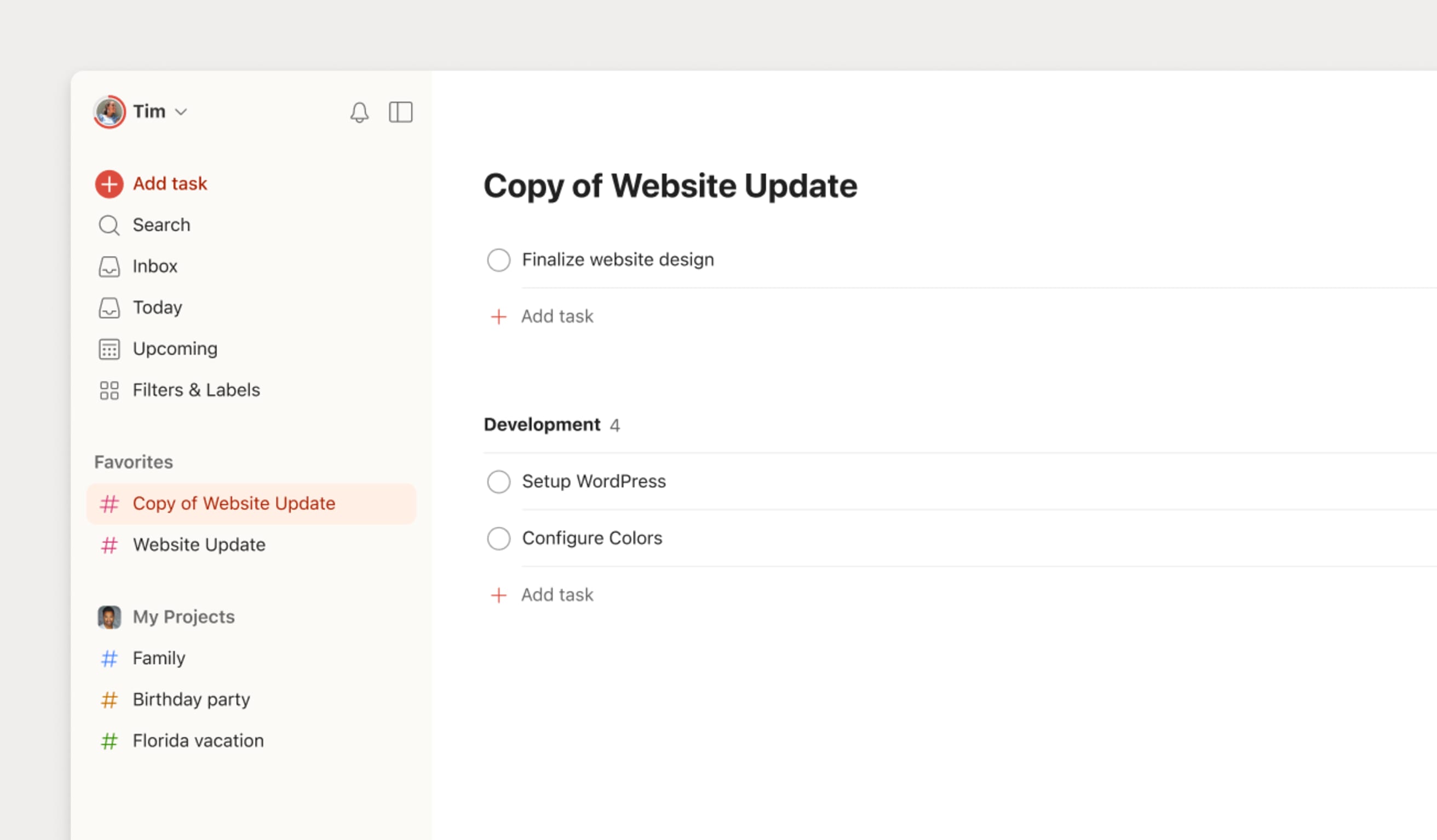Toggle the sidebar panel icon
Viewport: 1437px width, 840px height.
pos(401,112)
